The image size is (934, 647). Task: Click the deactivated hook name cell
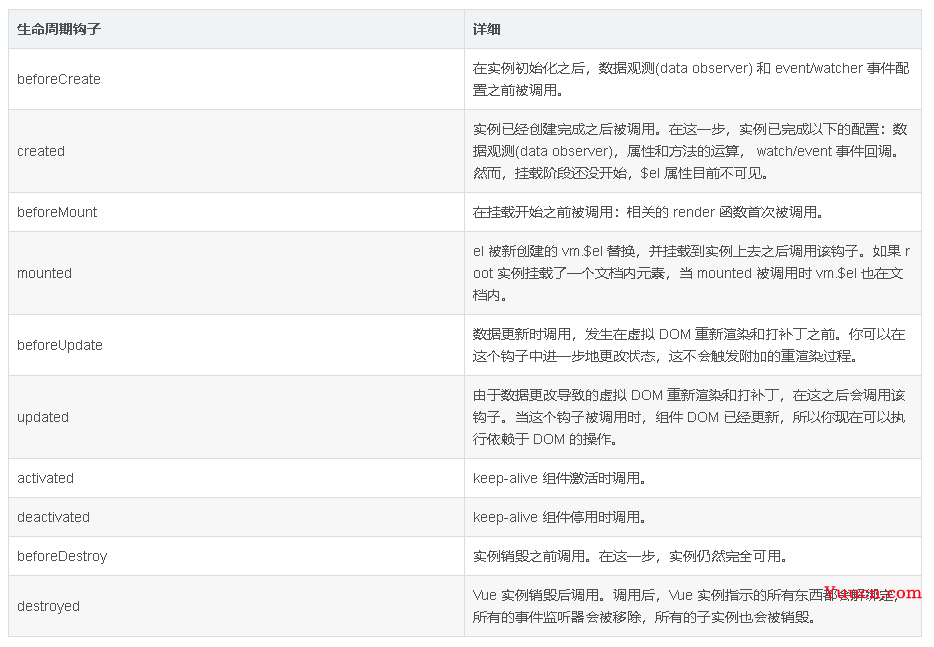tap(54, 517)
